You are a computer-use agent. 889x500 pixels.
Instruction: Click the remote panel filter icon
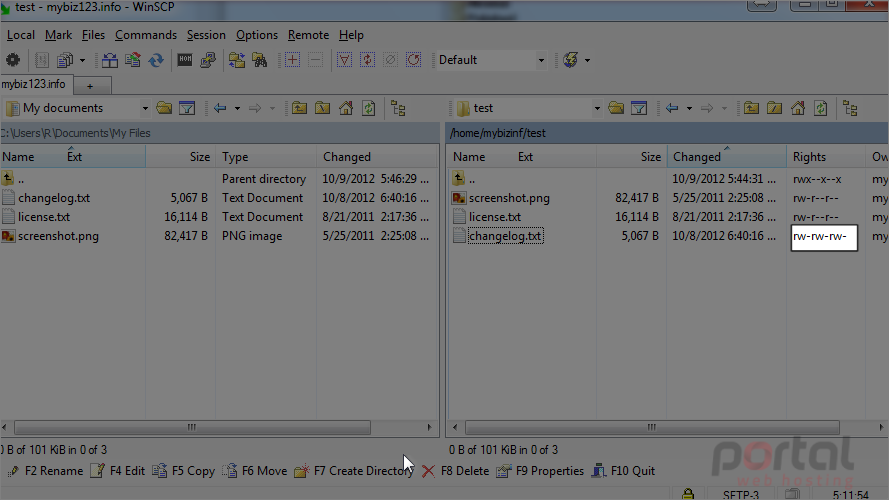[x=639, y=108]
